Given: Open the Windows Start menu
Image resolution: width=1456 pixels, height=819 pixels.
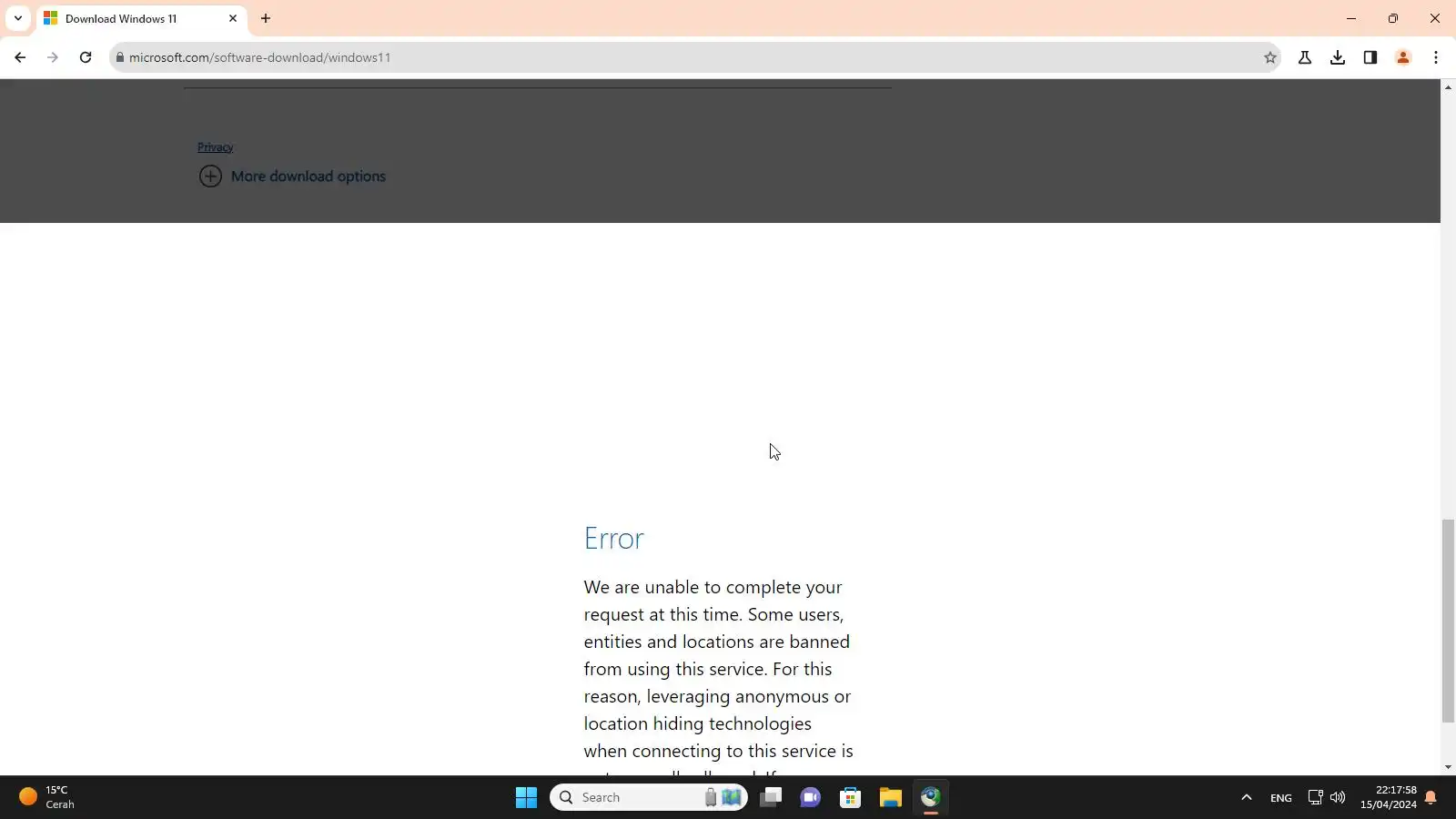Looking at the screenshot, I should click(526, 798).
